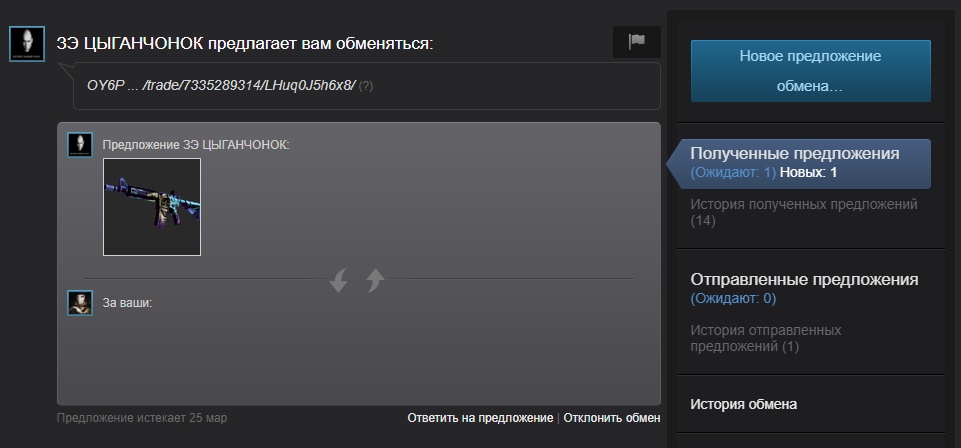View История полученных предложений (14)
The height and width of the screenshot is (448, 961).
(804, 212)
